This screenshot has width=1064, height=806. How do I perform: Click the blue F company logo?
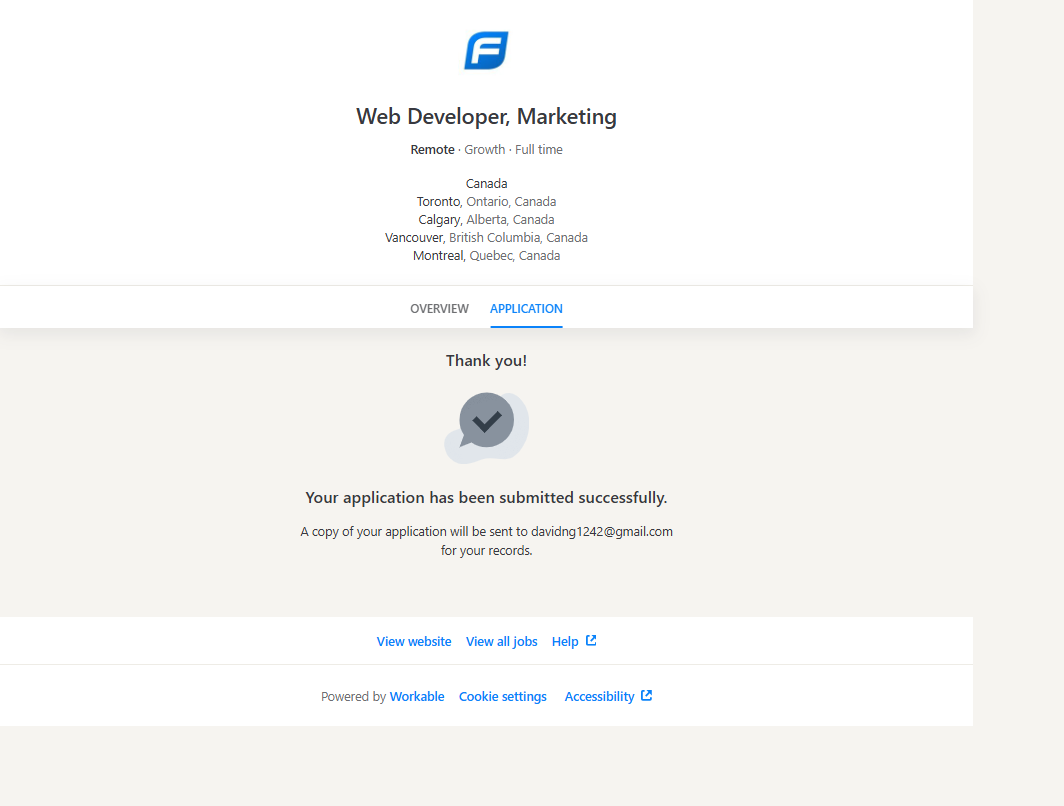pyautogui.click(x=486, y=51)
